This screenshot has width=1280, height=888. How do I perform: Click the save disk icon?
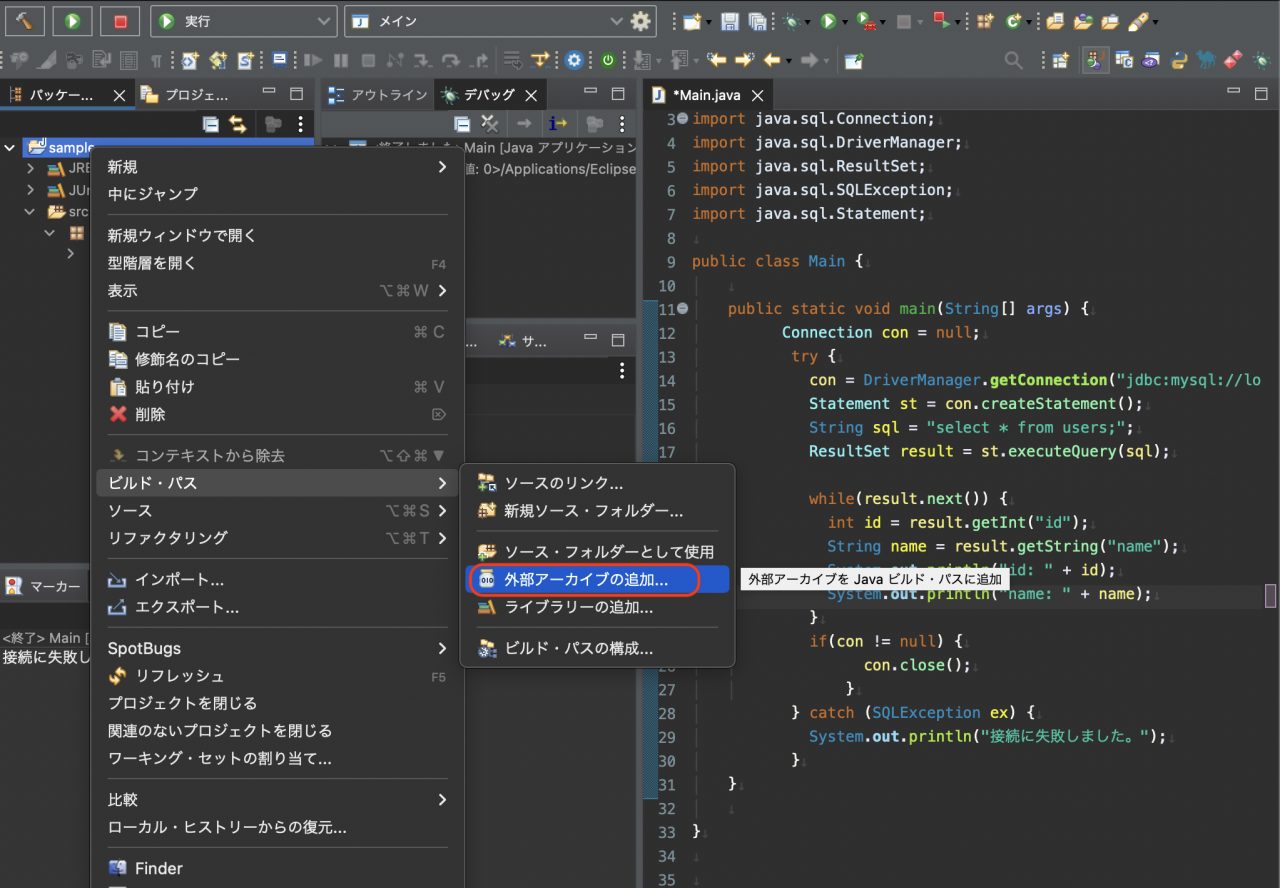[730, 21]
